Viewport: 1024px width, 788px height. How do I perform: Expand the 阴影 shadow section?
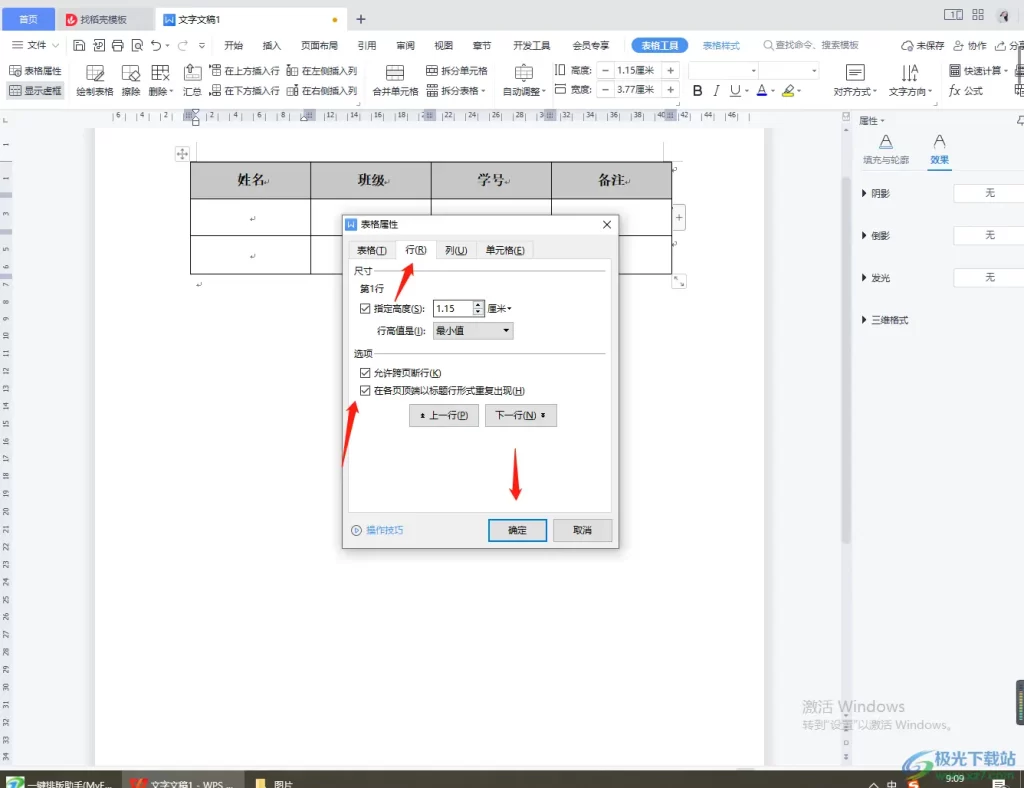coord(865,193)
